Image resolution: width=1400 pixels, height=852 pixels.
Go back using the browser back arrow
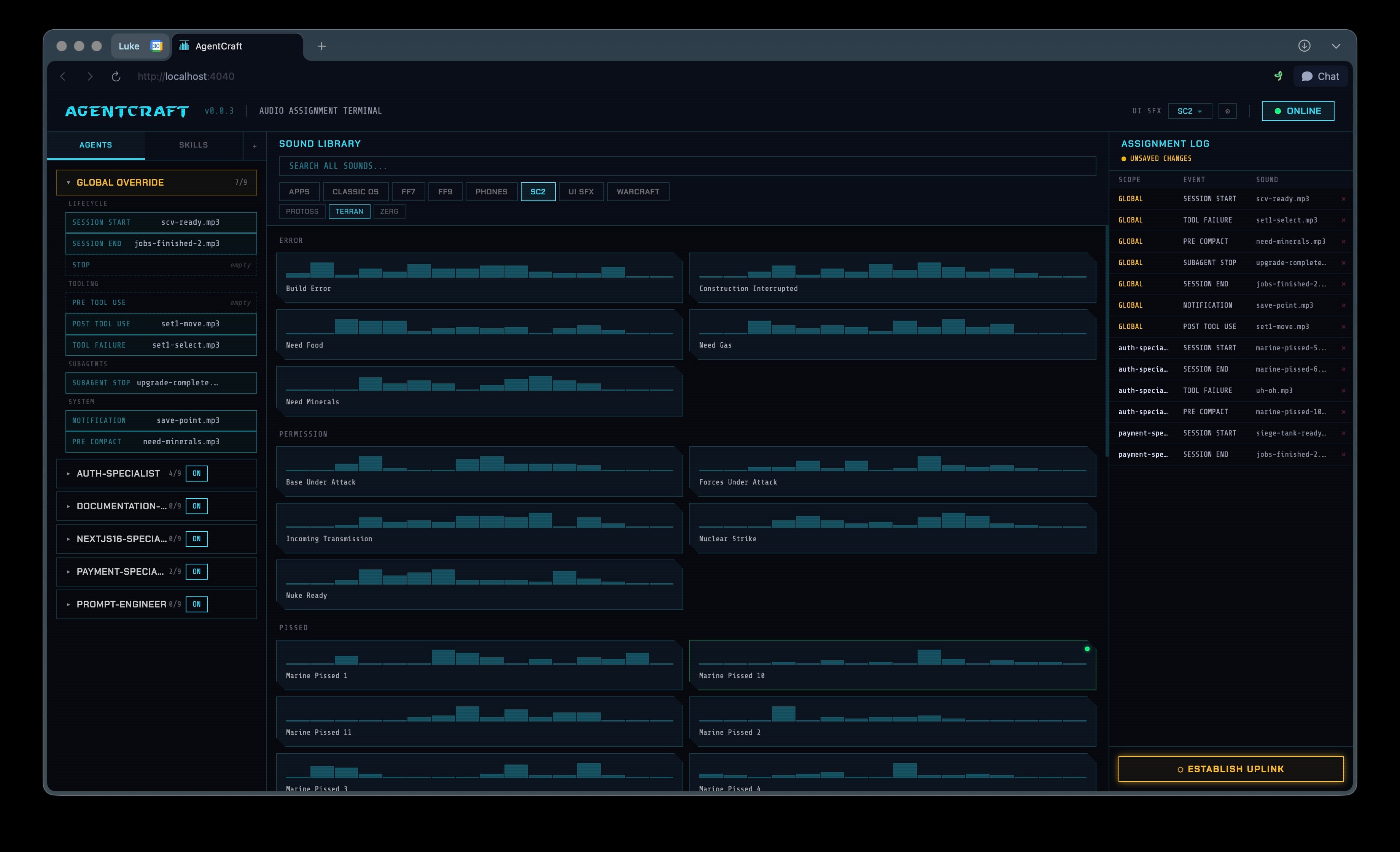coord(63,77)
